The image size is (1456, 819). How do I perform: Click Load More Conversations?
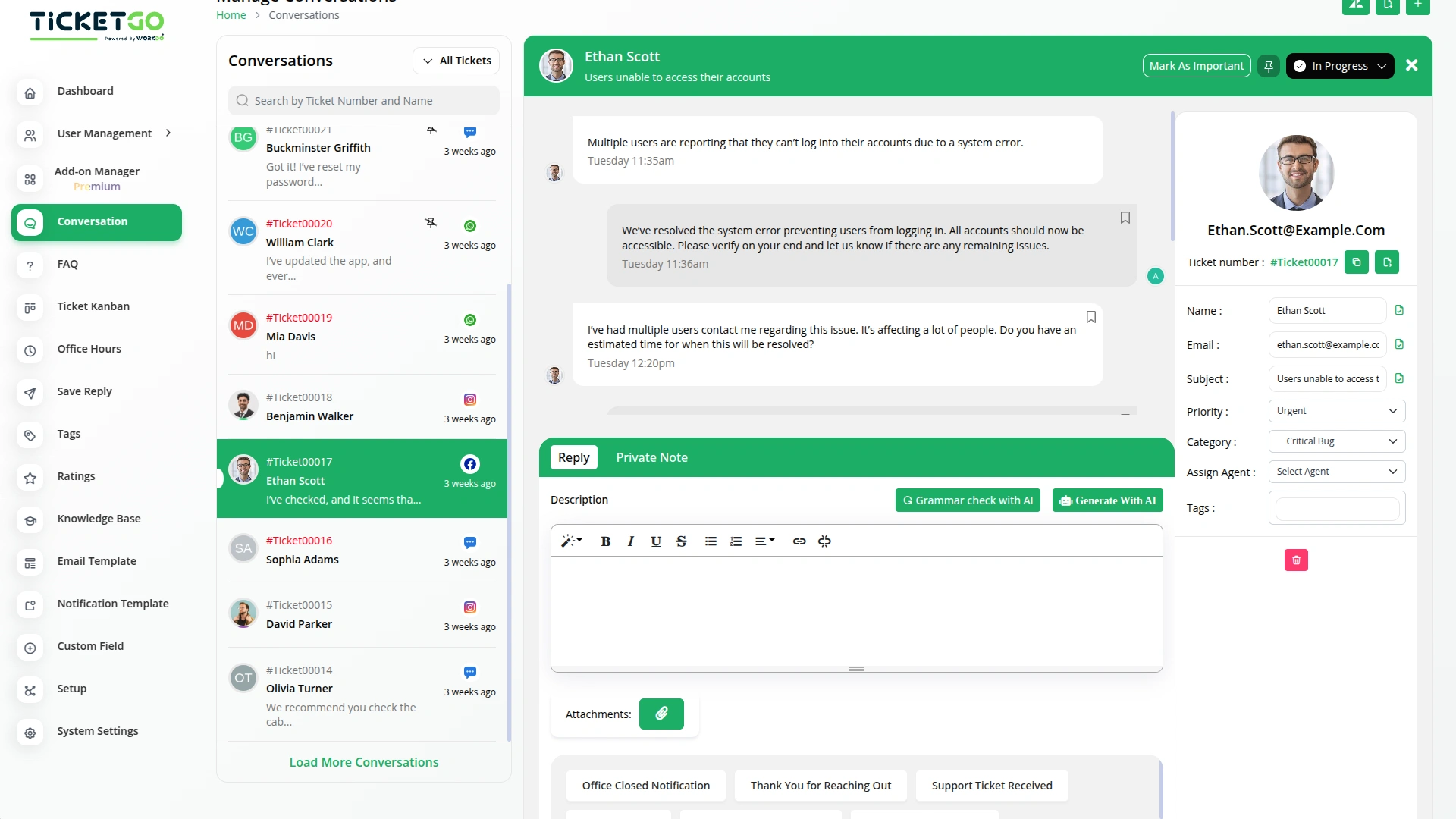(364, 762)
